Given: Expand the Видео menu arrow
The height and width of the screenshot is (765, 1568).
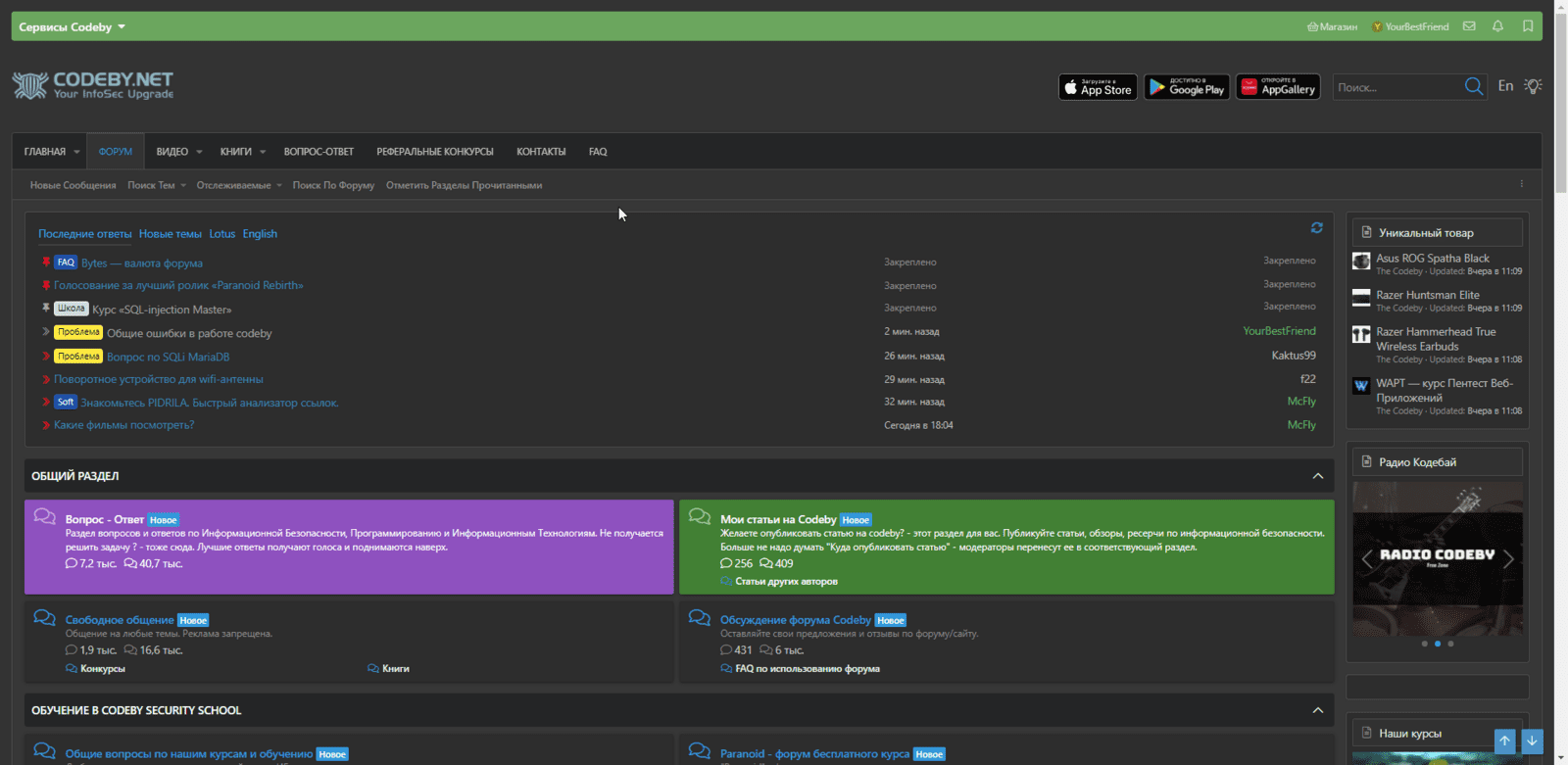Looking at the screenshot, I should point(199,152).
